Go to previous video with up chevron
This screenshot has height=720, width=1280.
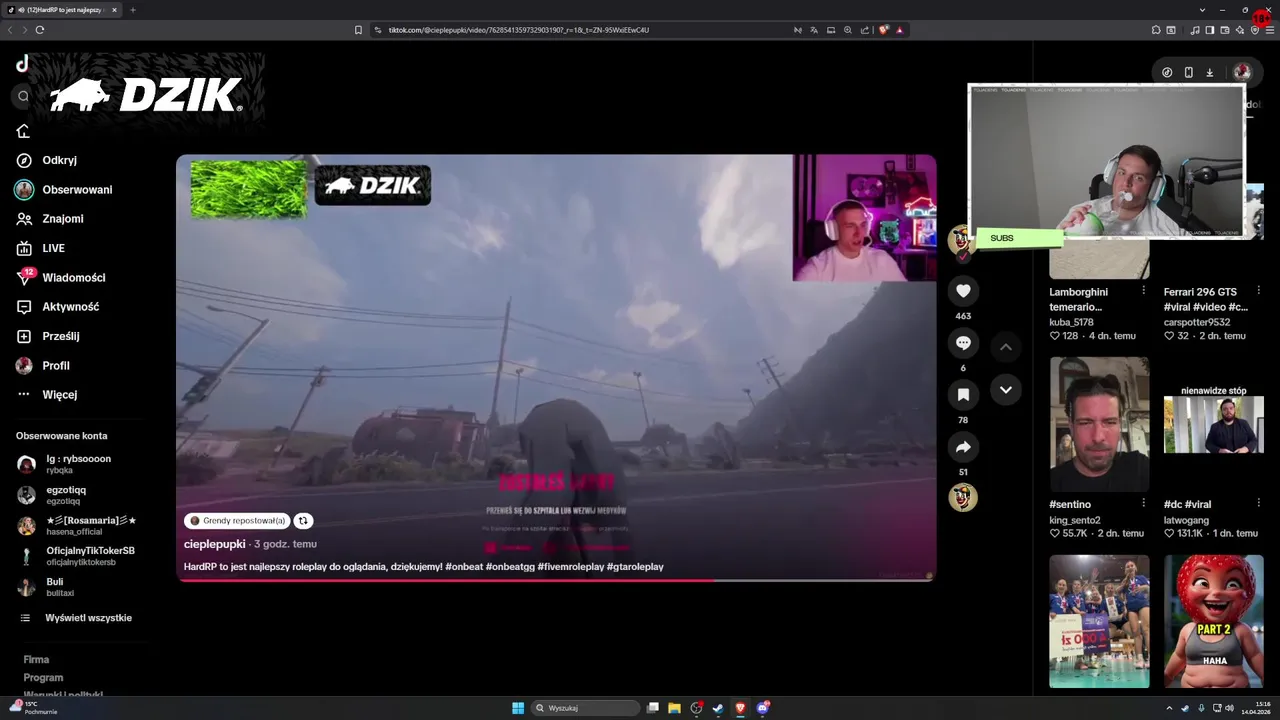(1006, 347)
